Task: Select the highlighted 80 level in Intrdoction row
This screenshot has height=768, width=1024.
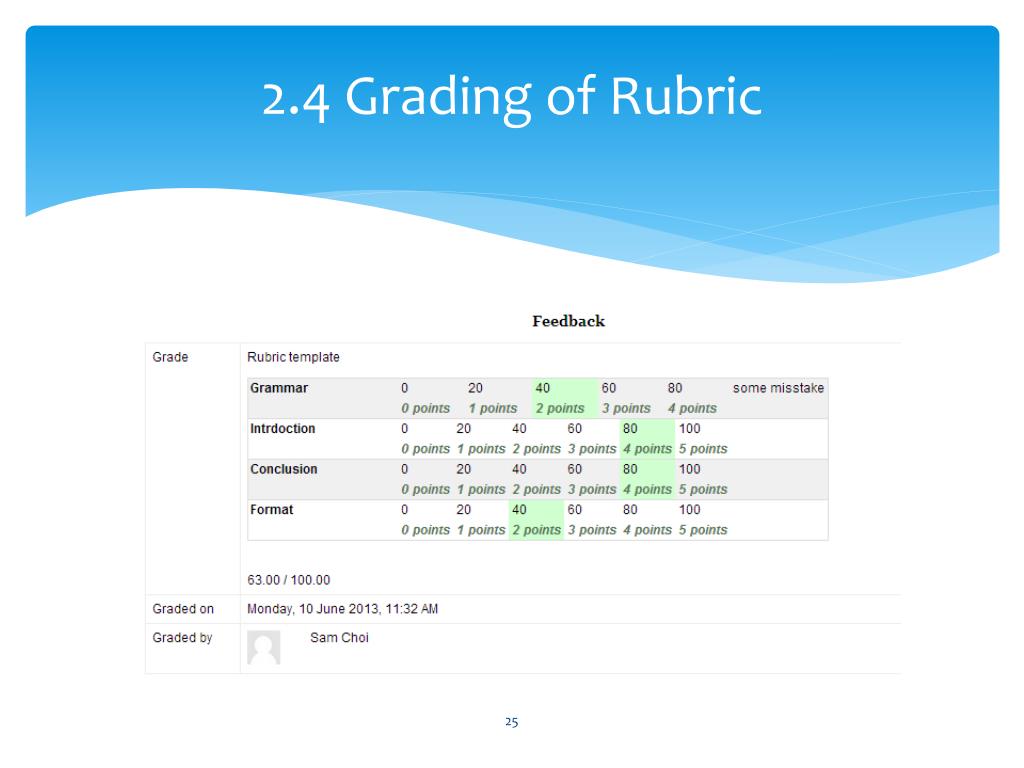Action: (647, 438)
